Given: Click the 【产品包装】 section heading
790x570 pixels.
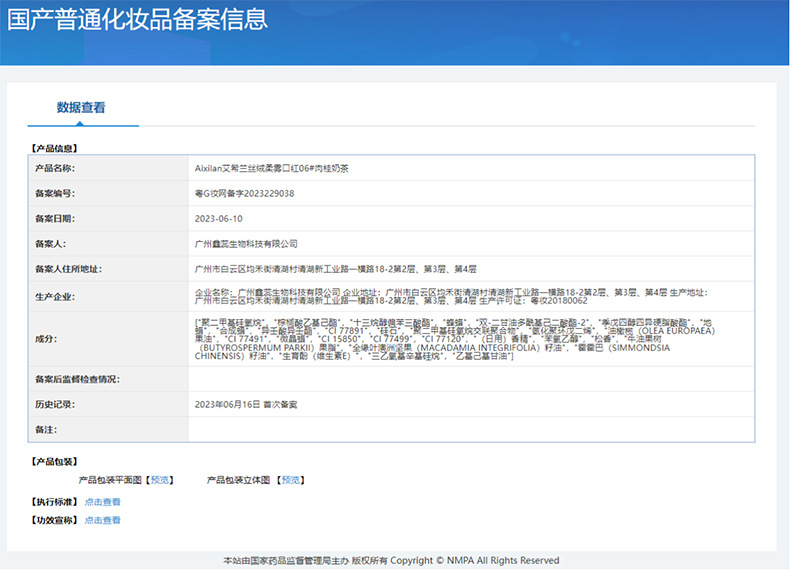Looking at the screenshot, I should click(54, 462).
